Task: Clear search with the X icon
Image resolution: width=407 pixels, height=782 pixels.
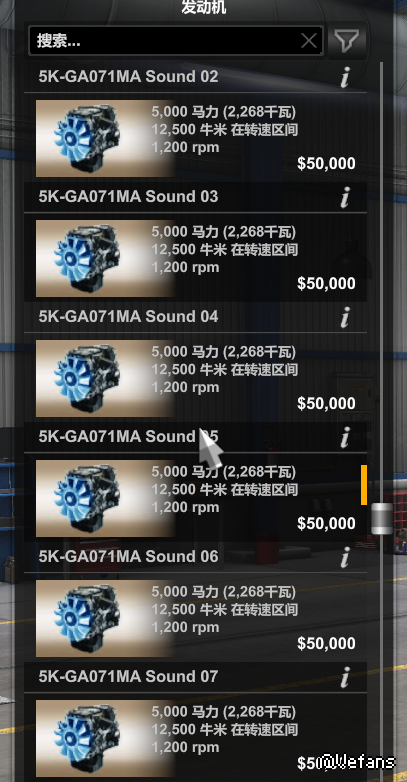Action: tap(309, 40)
